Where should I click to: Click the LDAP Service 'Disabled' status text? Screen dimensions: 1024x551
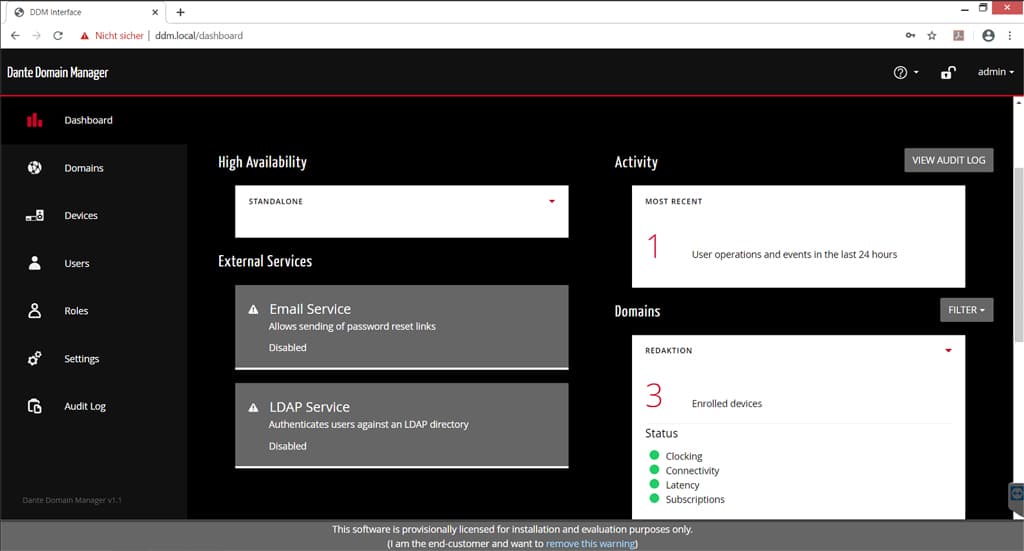287,447
